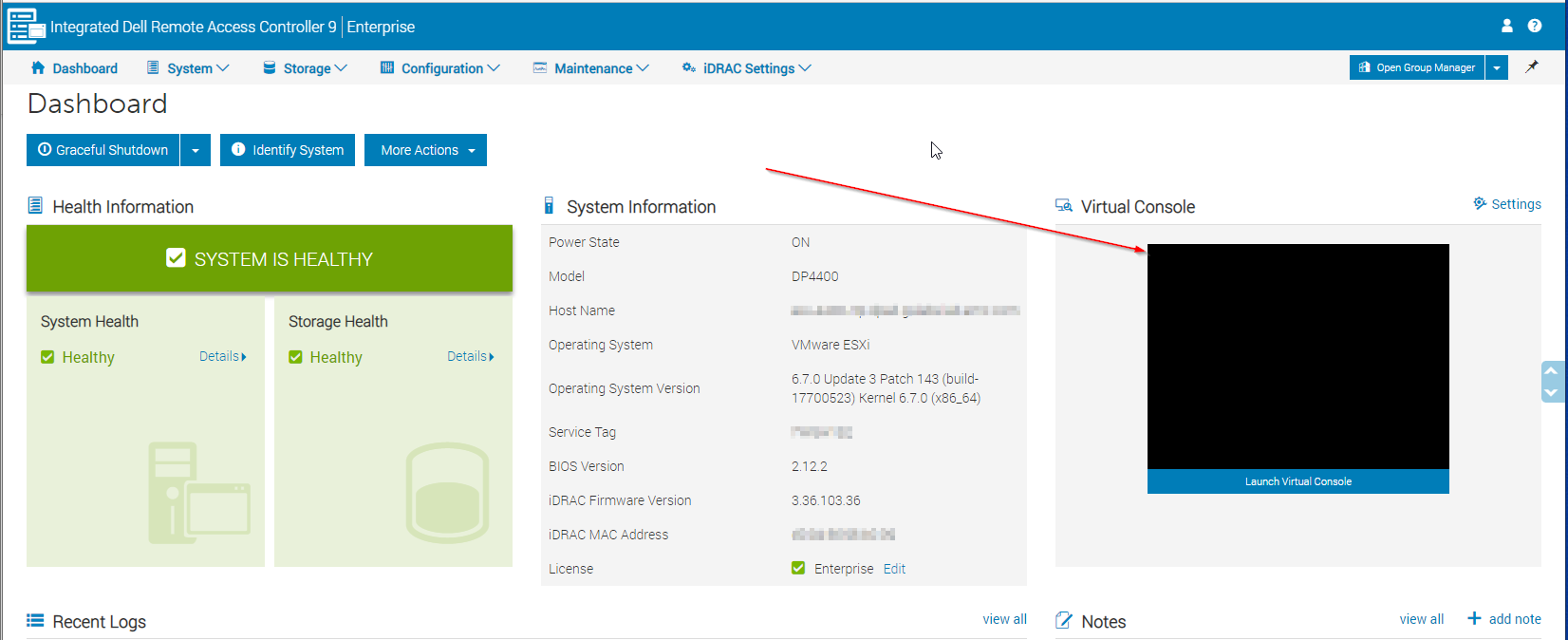Viewport: 1568px width, 640px height.
Task: Click the iDRAC logo icon in header
Action: tap(26, 26)
